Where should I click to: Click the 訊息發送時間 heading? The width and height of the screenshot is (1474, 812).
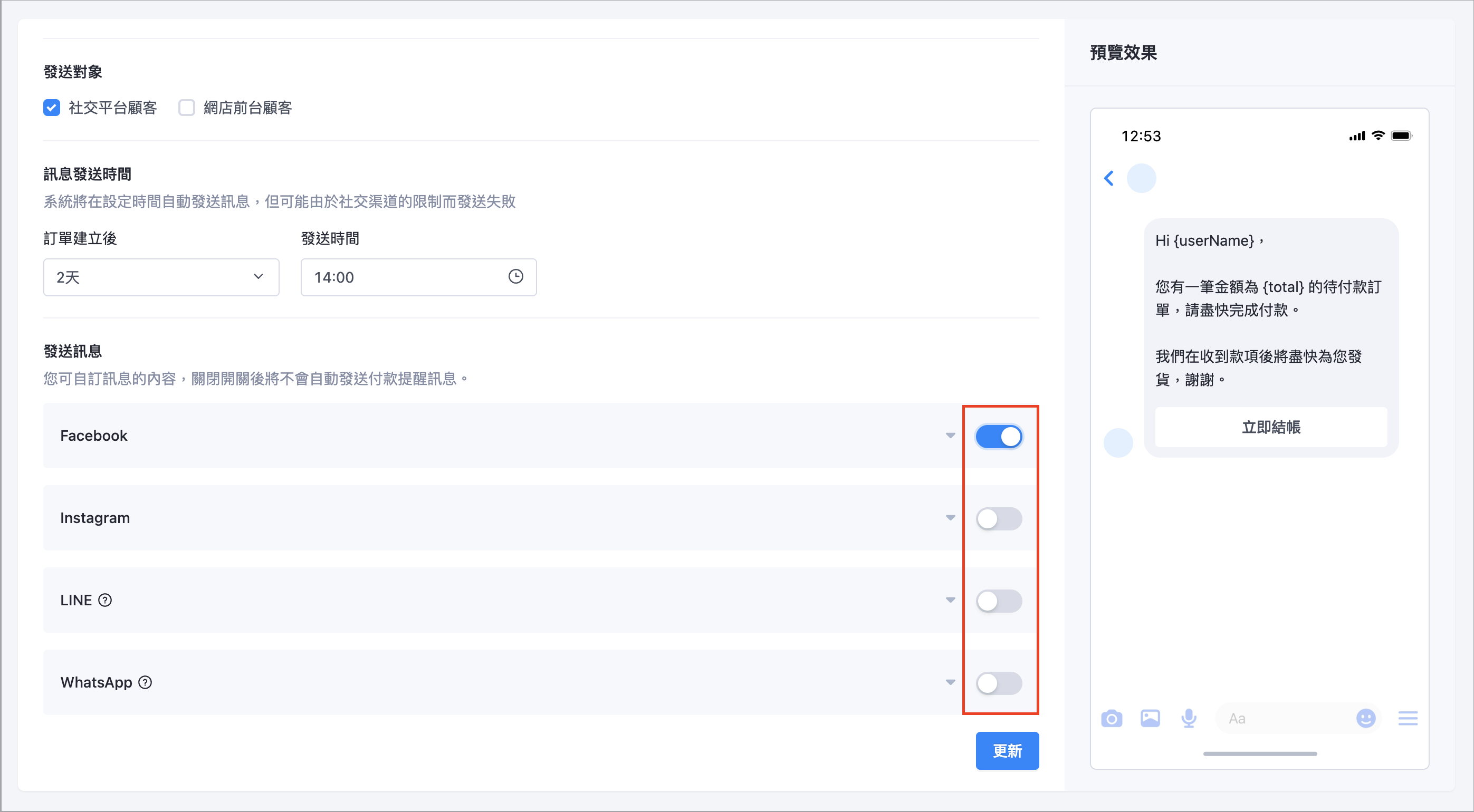pyautogui.click(x=88, y=175)
